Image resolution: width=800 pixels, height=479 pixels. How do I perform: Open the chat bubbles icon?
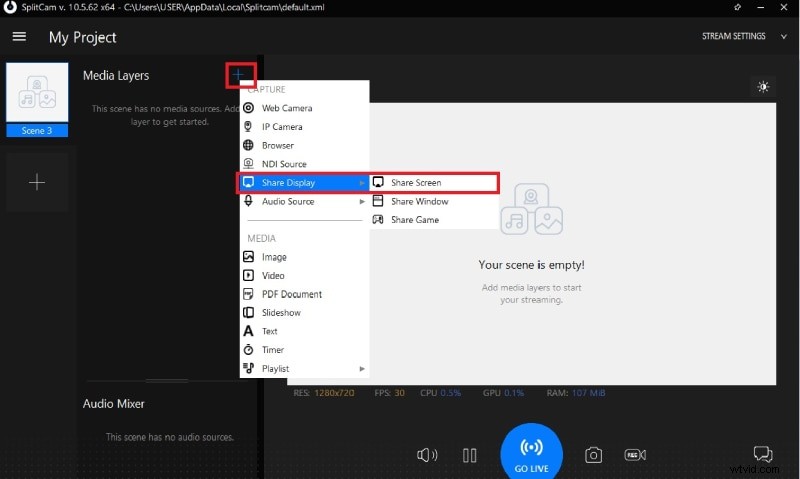tap(764, 455)
